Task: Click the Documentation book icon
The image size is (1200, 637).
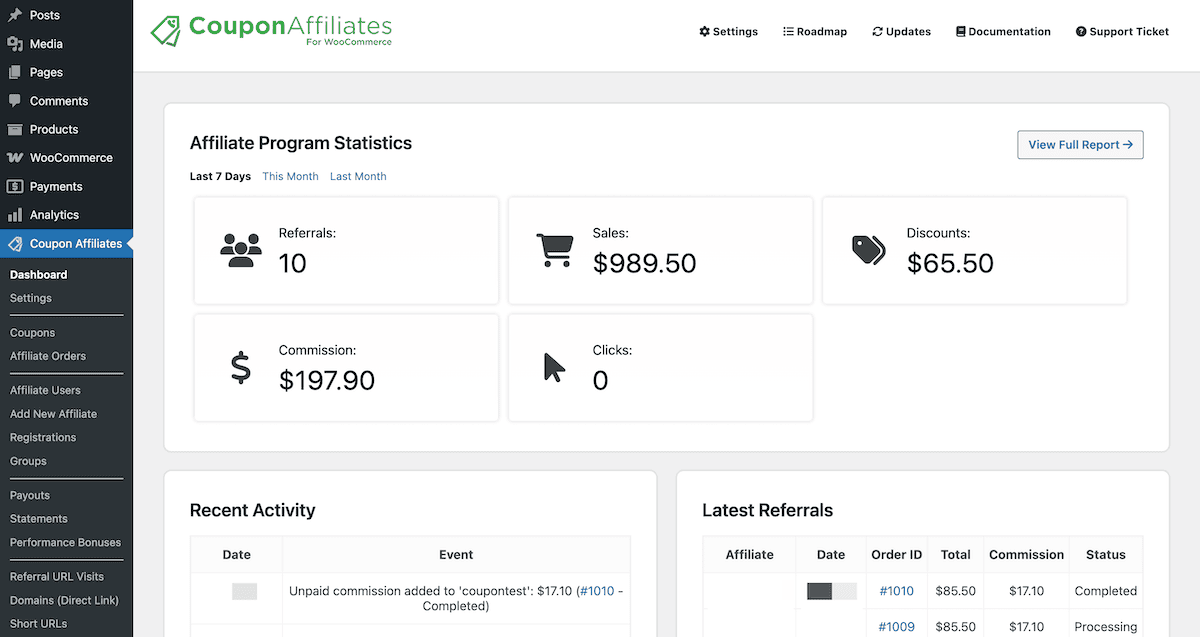Action: point(961,31)
